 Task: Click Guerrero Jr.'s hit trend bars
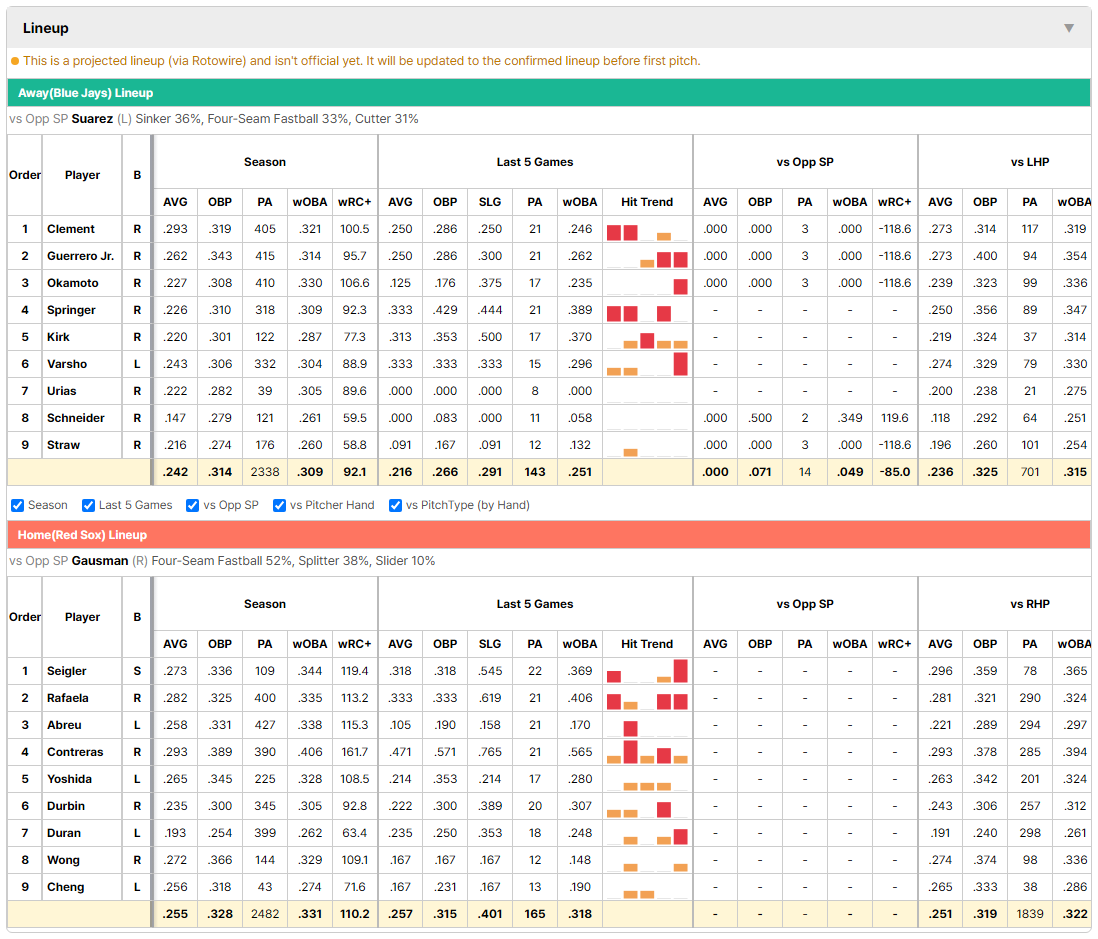click(647, 256)
